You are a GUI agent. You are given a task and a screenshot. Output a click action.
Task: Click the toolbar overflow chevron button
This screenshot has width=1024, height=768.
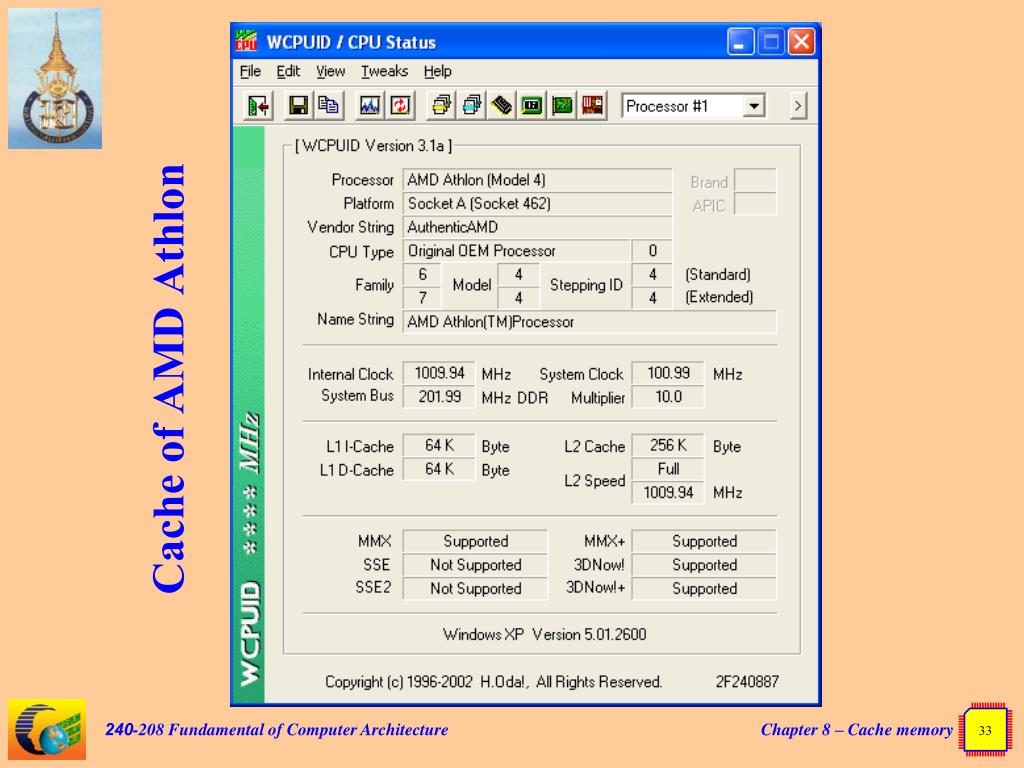click(x=797, y=106)
